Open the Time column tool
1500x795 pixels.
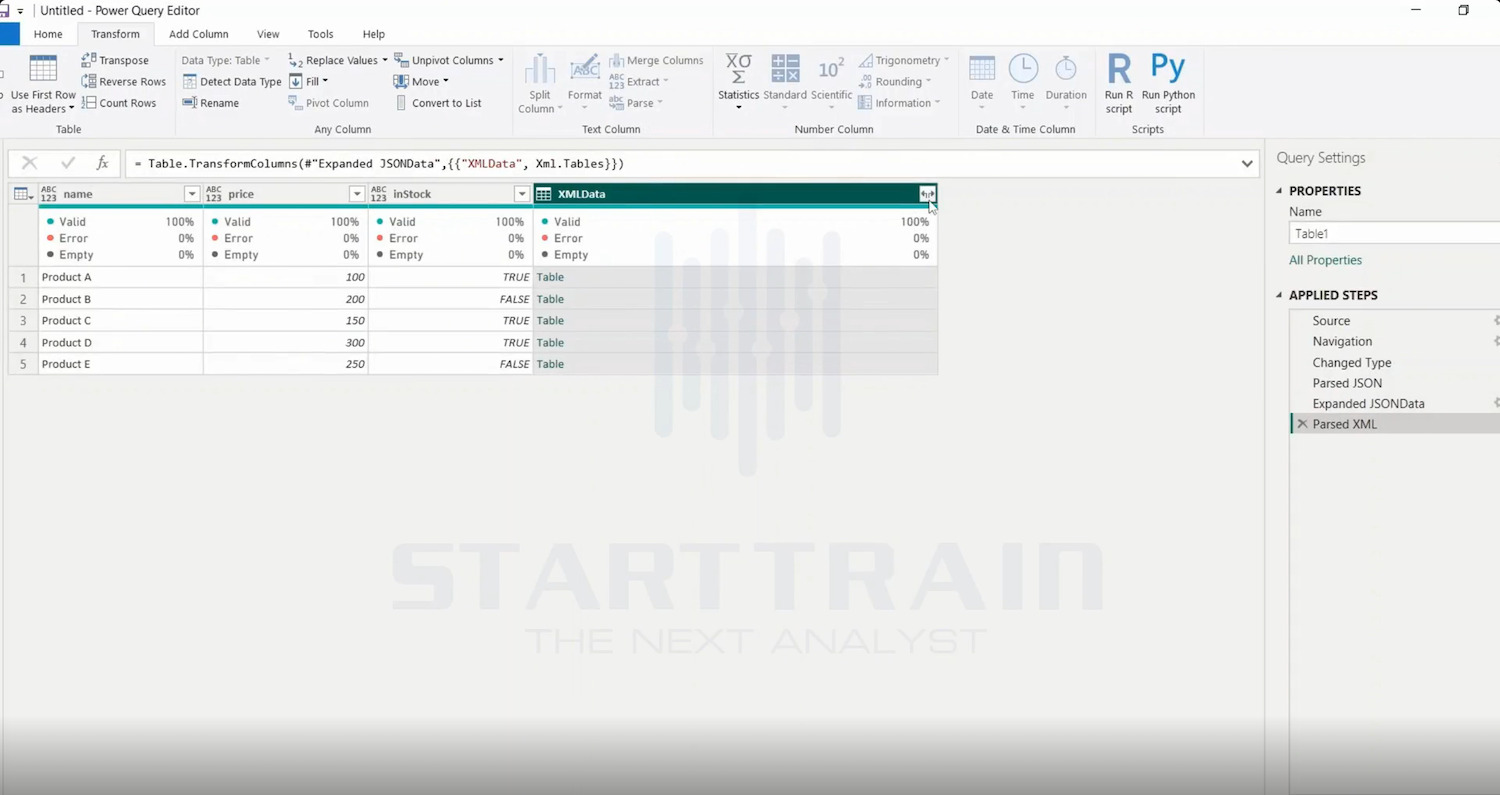click(1022, 82)
